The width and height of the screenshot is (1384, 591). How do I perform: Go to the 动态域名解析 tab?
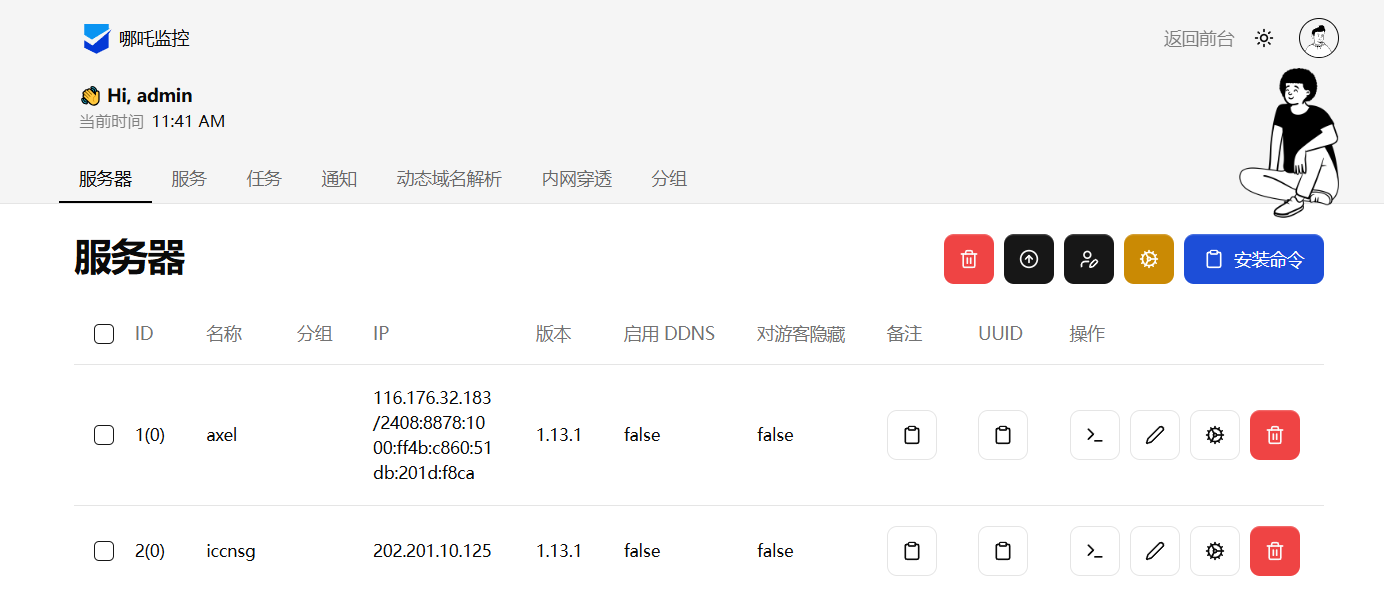[x=449, y=179]
